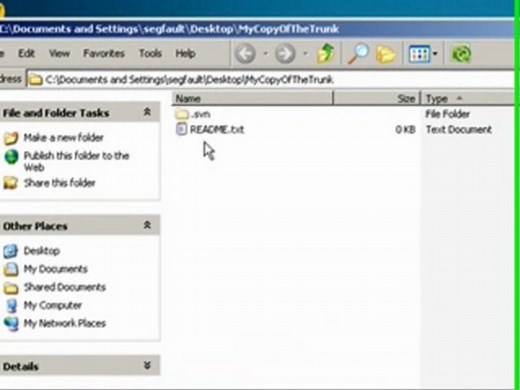Click the address bar path field

point(270,80)
